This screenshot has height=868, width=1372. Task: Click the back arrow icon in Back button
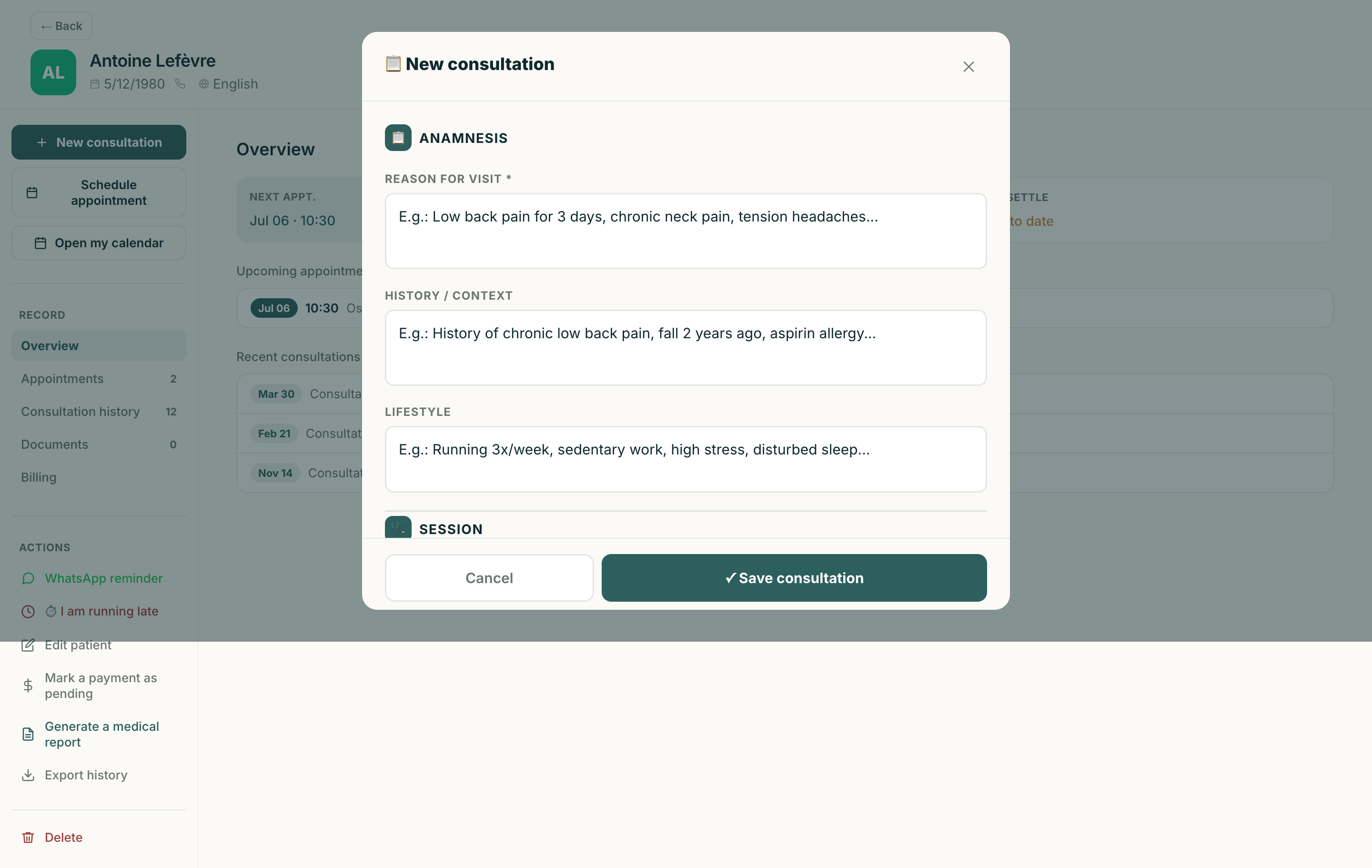(x=47, y=26)
